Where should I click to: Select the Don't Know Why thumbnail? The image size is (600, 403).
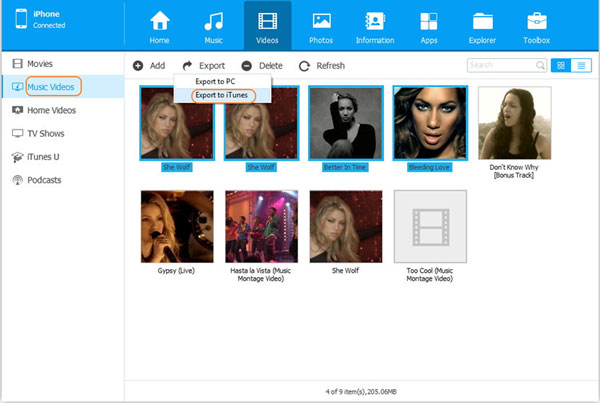pos(515,123)
